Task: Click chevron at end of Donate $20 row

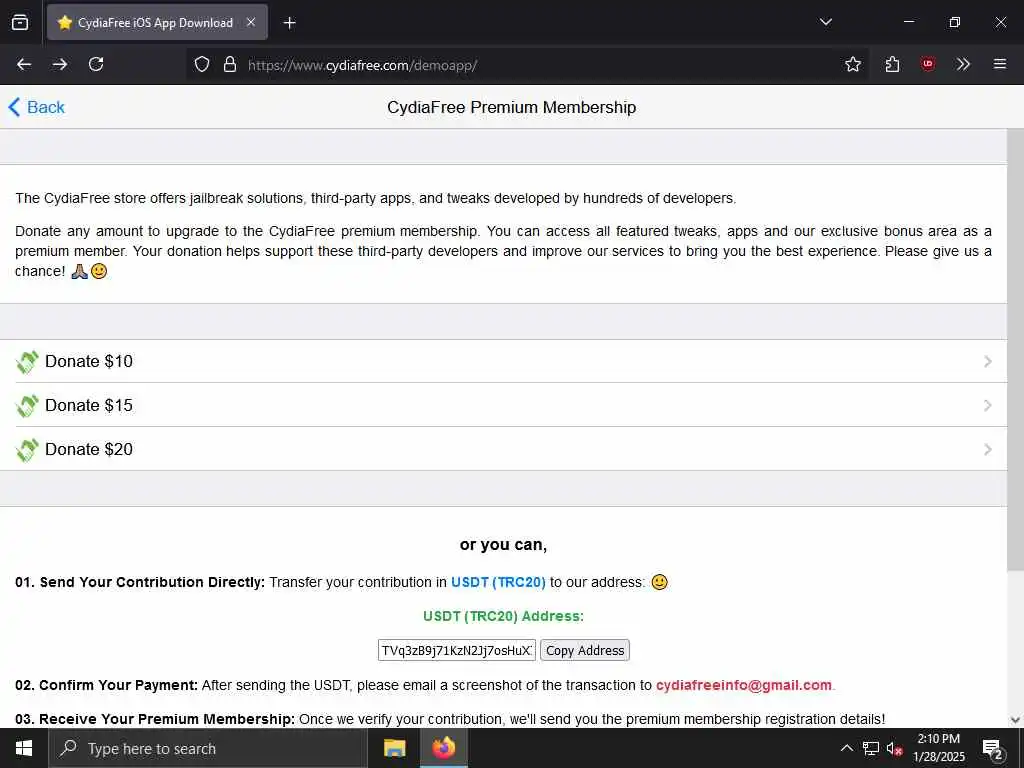Action: click(x=987, y=449)
